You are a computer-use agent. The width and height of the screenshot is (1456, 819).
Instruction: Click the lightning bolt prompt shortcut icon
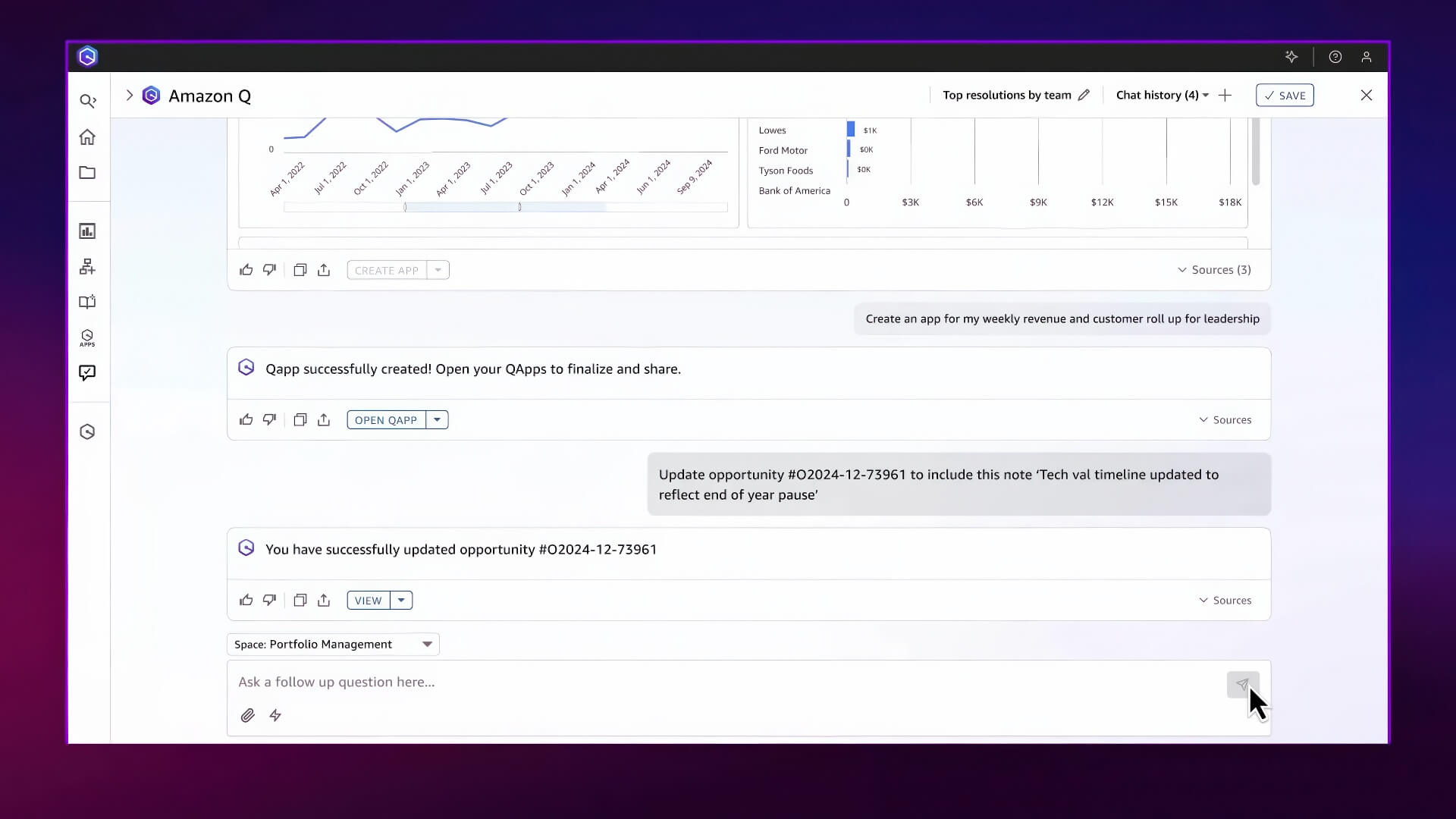point(275,715)
